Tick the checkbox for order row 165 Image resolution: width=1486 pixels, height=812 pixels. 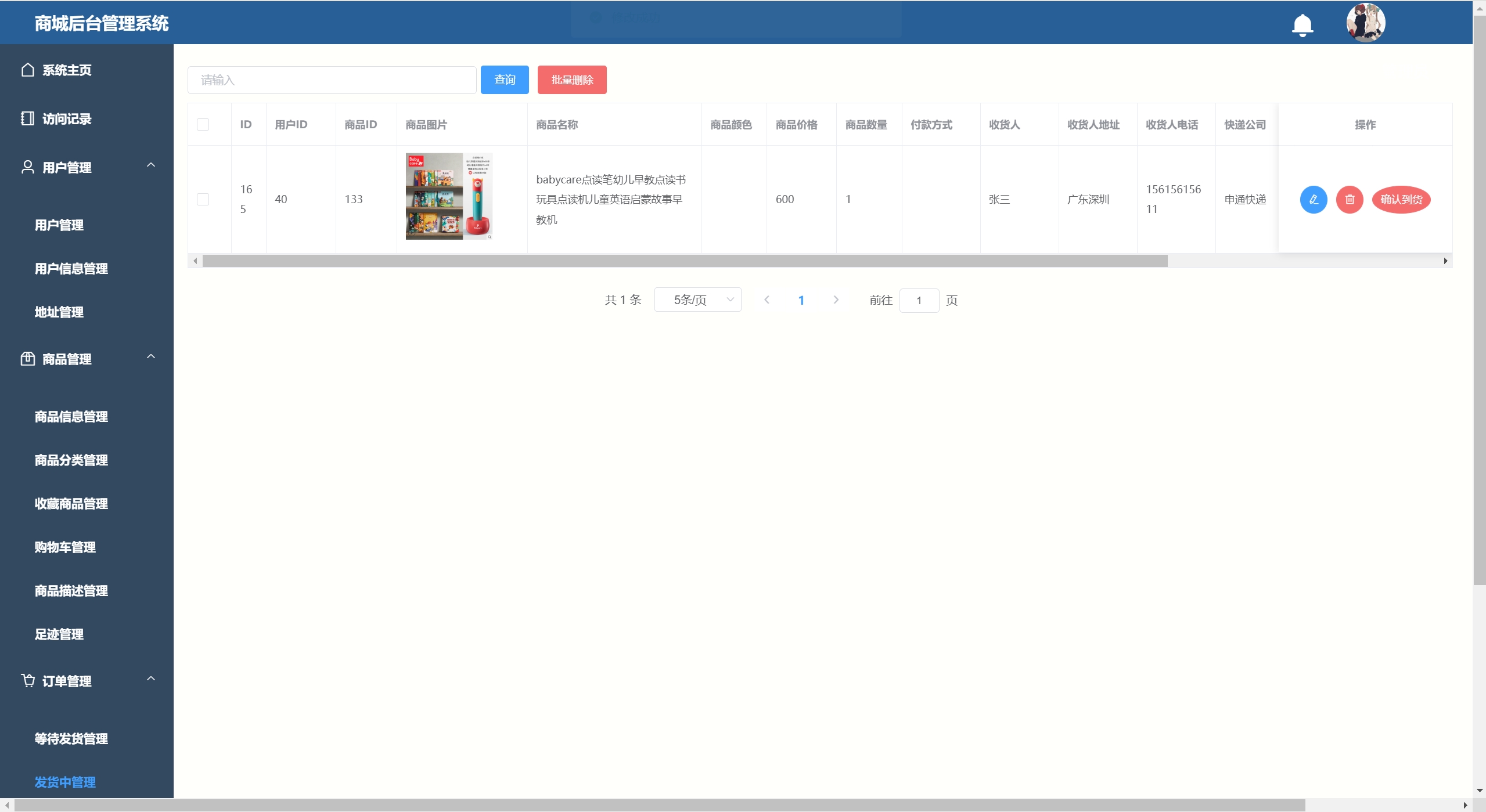pyautogui.click(x=203, y=200)
